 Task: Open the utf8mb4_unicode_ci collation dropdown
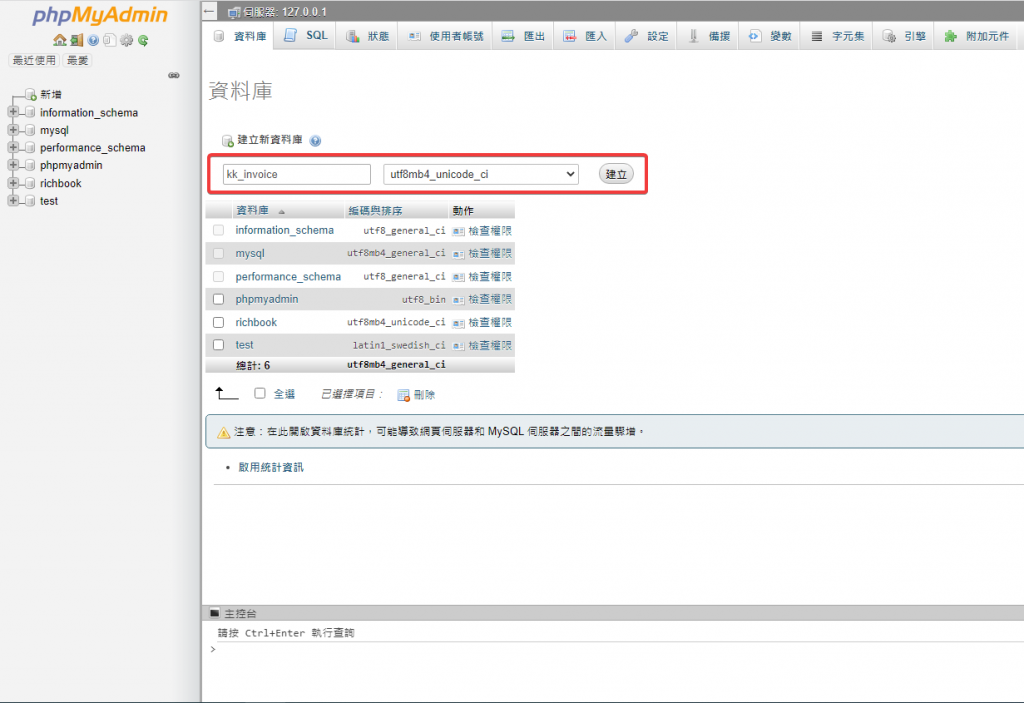pos(481,174)
